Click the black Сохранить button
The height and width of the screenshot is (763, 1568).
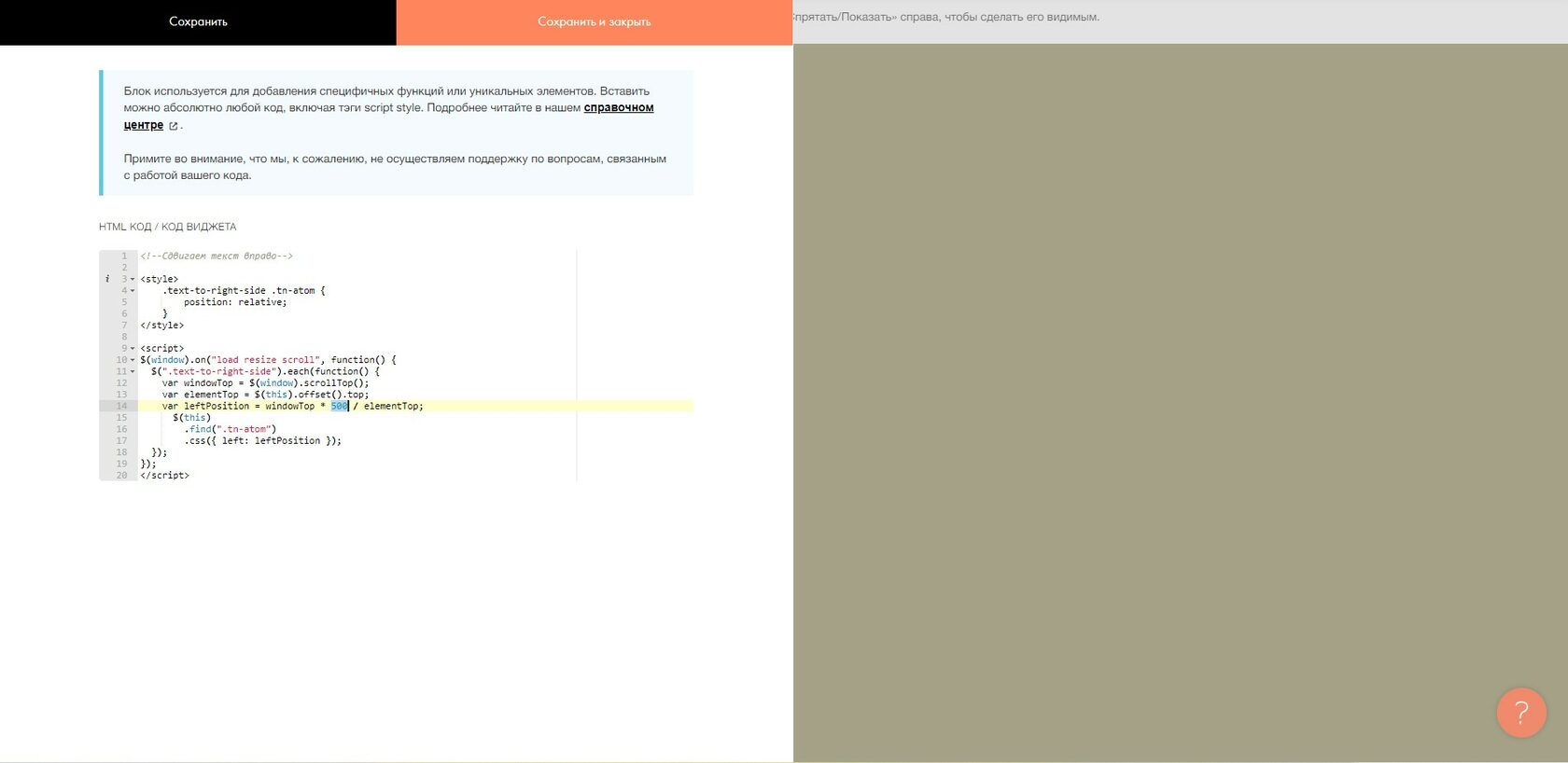198,22
